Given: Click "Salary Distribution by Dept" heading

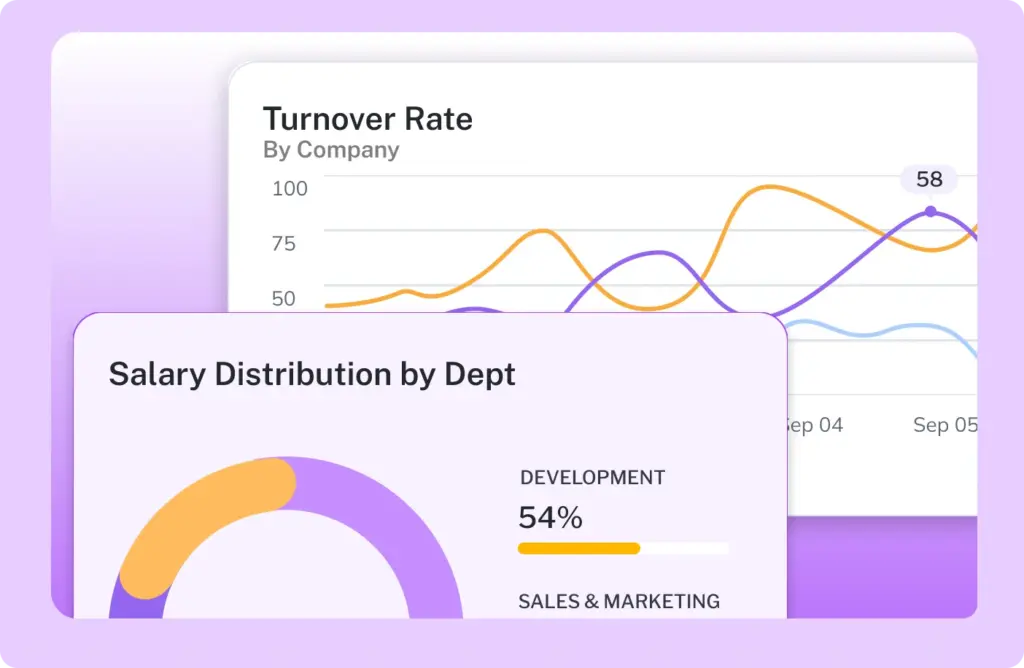Looking at the screenshot, I should pyautogui.click(x=312, y=374).
